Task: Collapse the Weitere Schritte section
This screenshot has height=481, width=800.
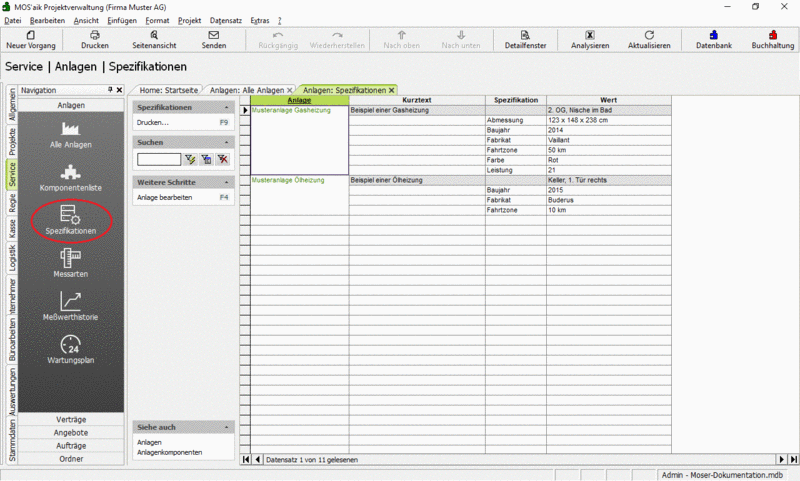Action: (x=227, y=182)
